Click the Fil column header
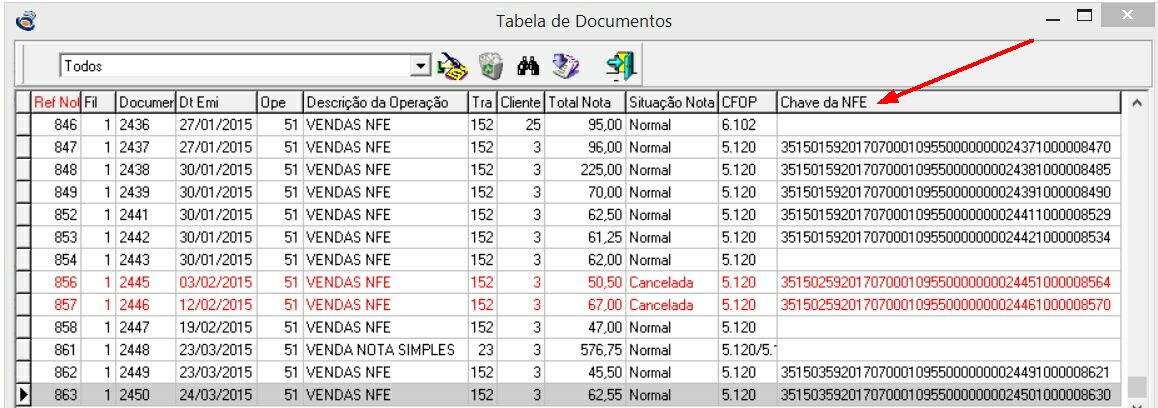 98,103
